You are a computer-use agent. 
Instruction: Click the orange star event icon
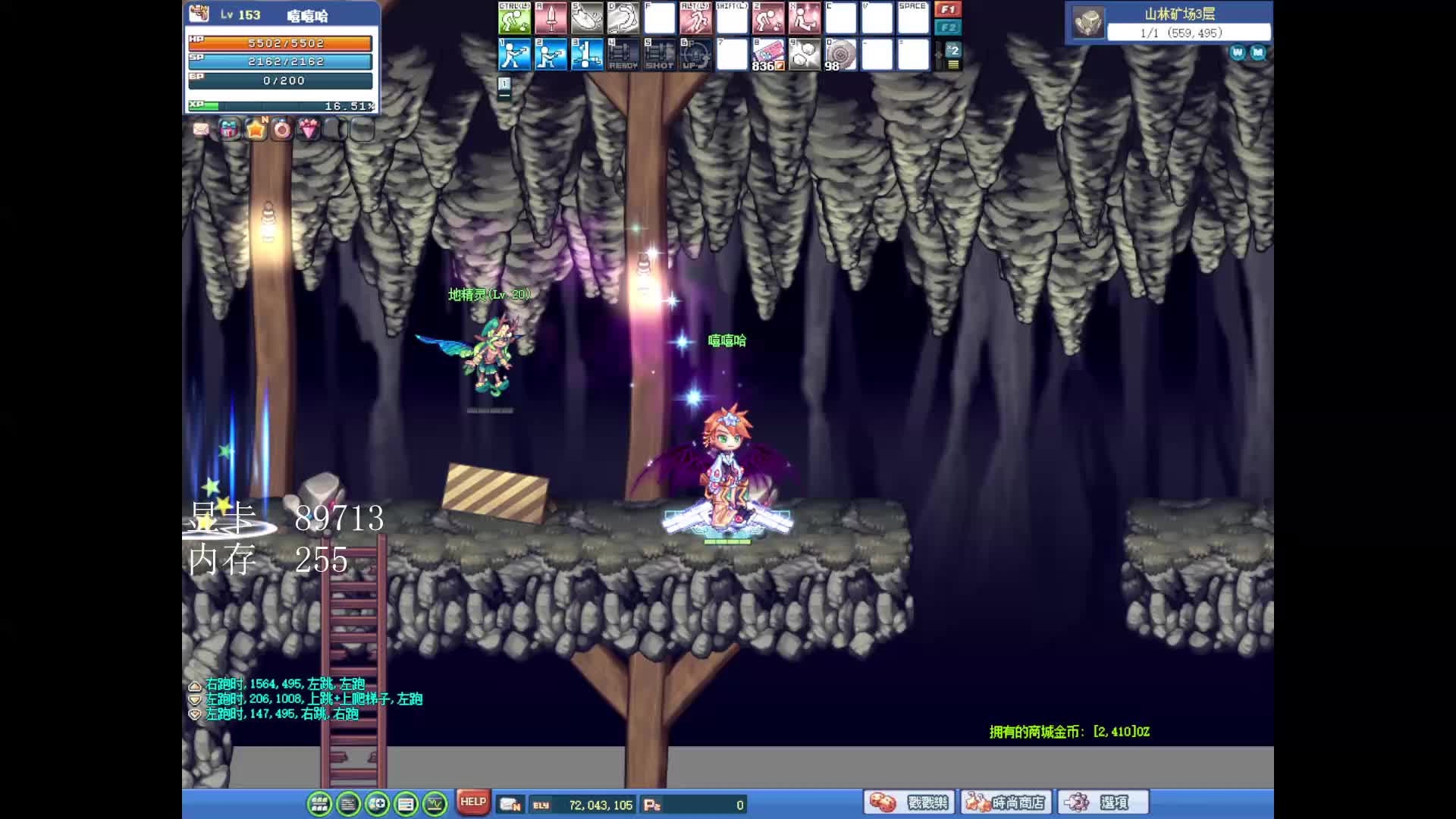256,130
